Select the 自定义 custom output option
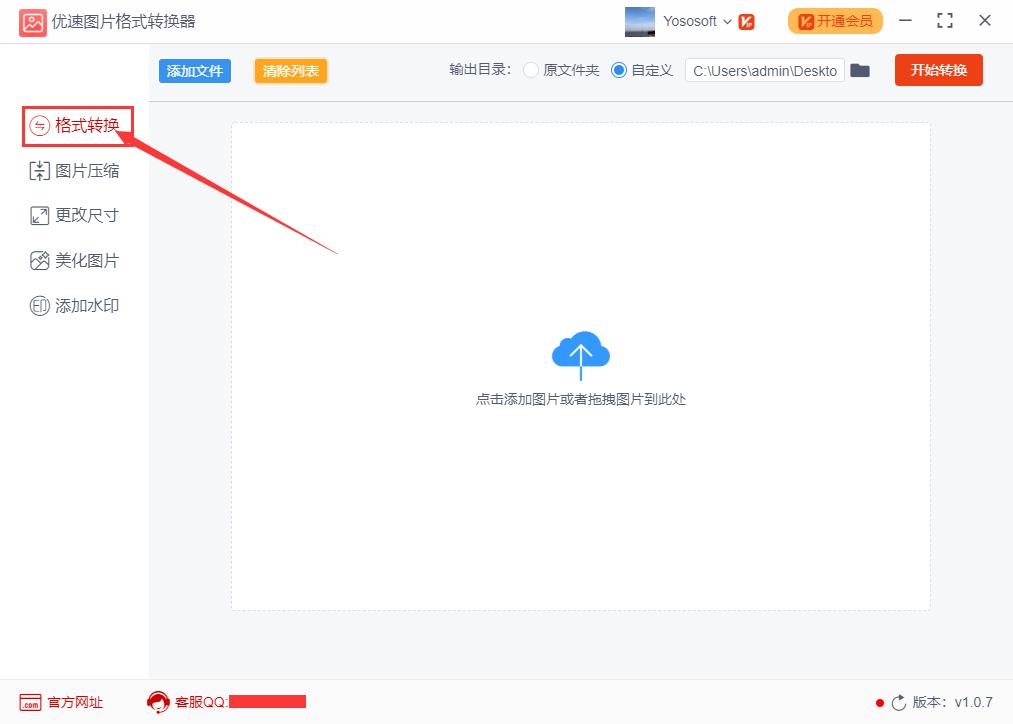This screenshot has width=1013, height=724. [x=618, y=70]
